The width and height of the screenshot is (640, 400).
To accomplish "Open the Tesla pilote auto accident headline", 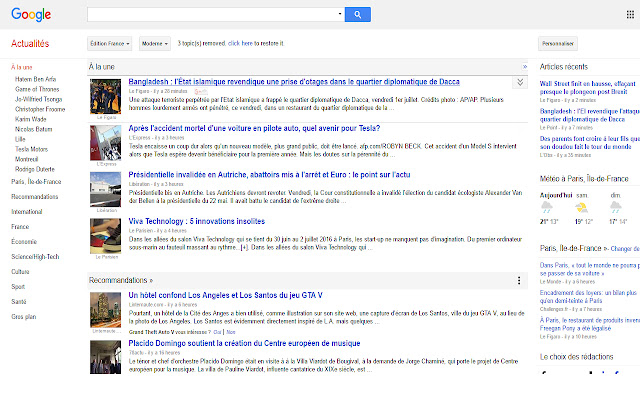I will click(254, 128).
